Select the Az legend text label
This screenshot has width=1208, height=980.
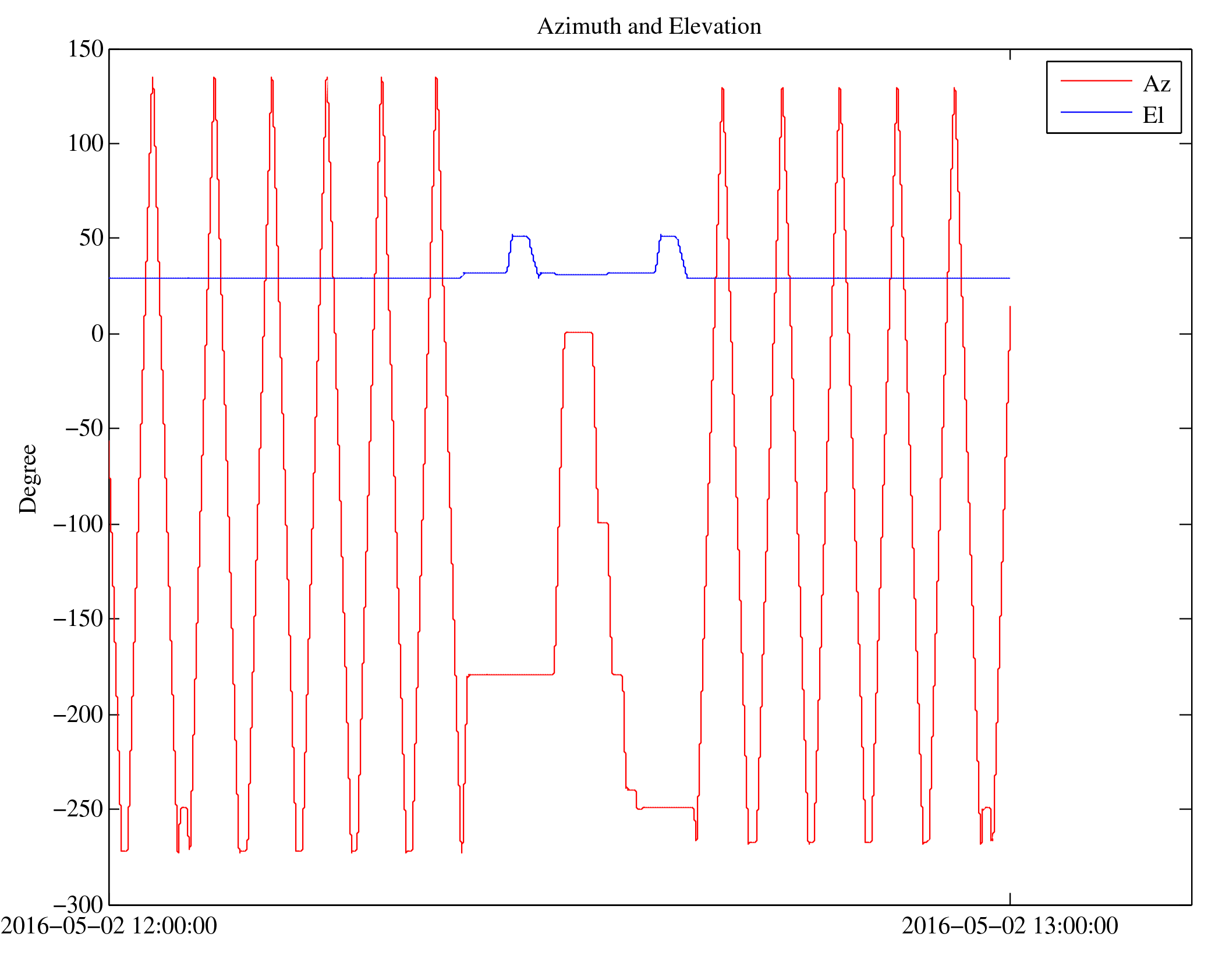pyautogui.click(x=1156, y=84)
